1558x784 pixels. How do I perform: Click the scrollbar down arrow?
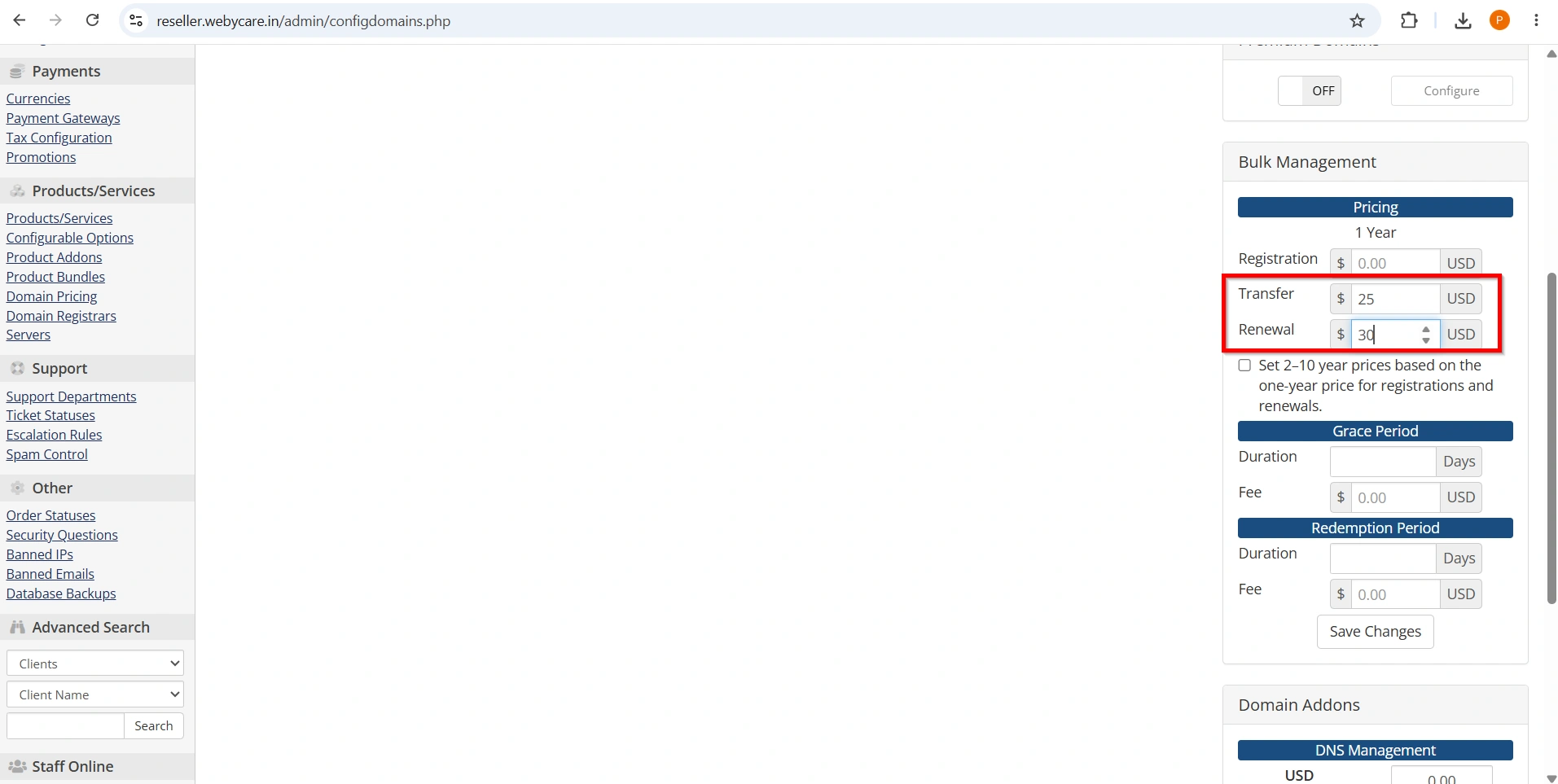1551,778
